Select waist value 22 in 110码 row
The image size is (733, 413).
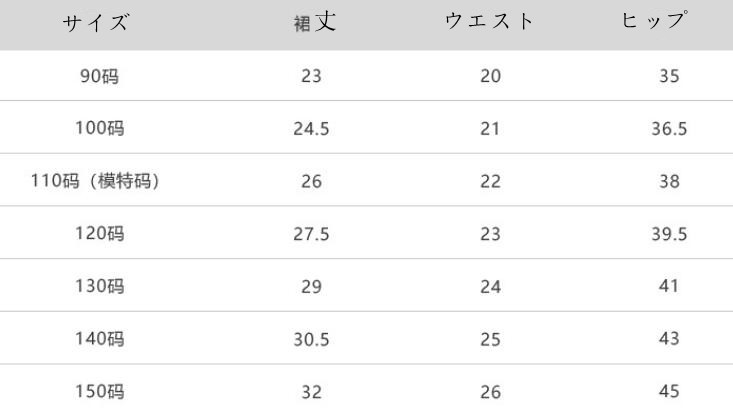pos(490,181)
